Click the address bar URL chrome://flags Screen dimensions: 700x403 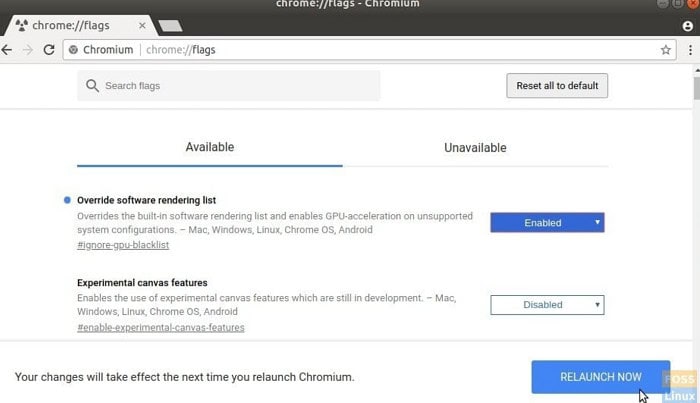pyautogui.click(x=181, y=50)
